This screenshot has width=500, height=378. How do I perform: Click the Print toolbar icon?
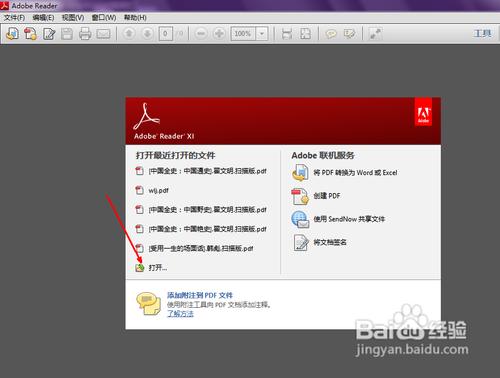(x=85, y=34)
